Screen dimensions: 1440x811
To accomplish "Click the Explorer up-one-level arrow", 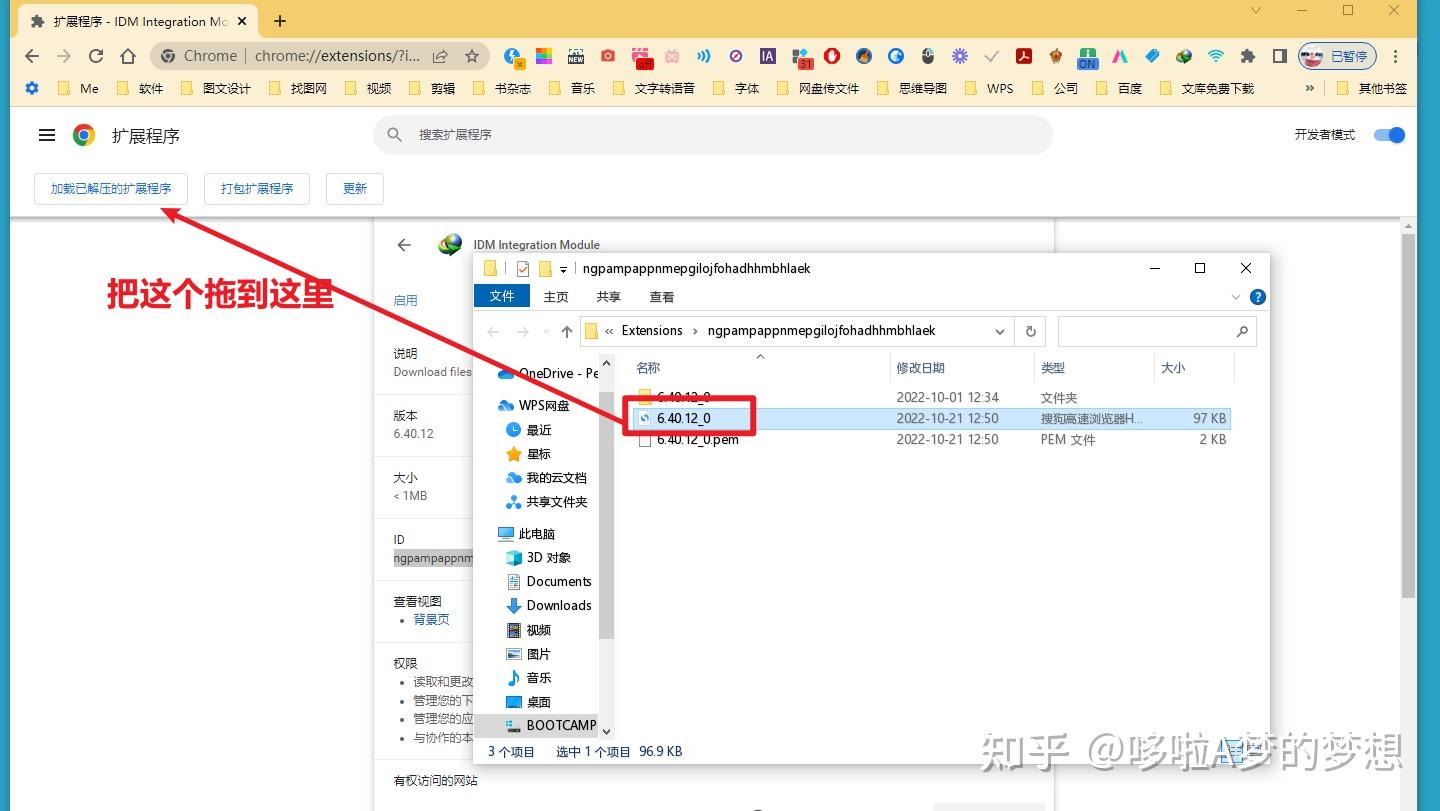I will tap(567, 331).
